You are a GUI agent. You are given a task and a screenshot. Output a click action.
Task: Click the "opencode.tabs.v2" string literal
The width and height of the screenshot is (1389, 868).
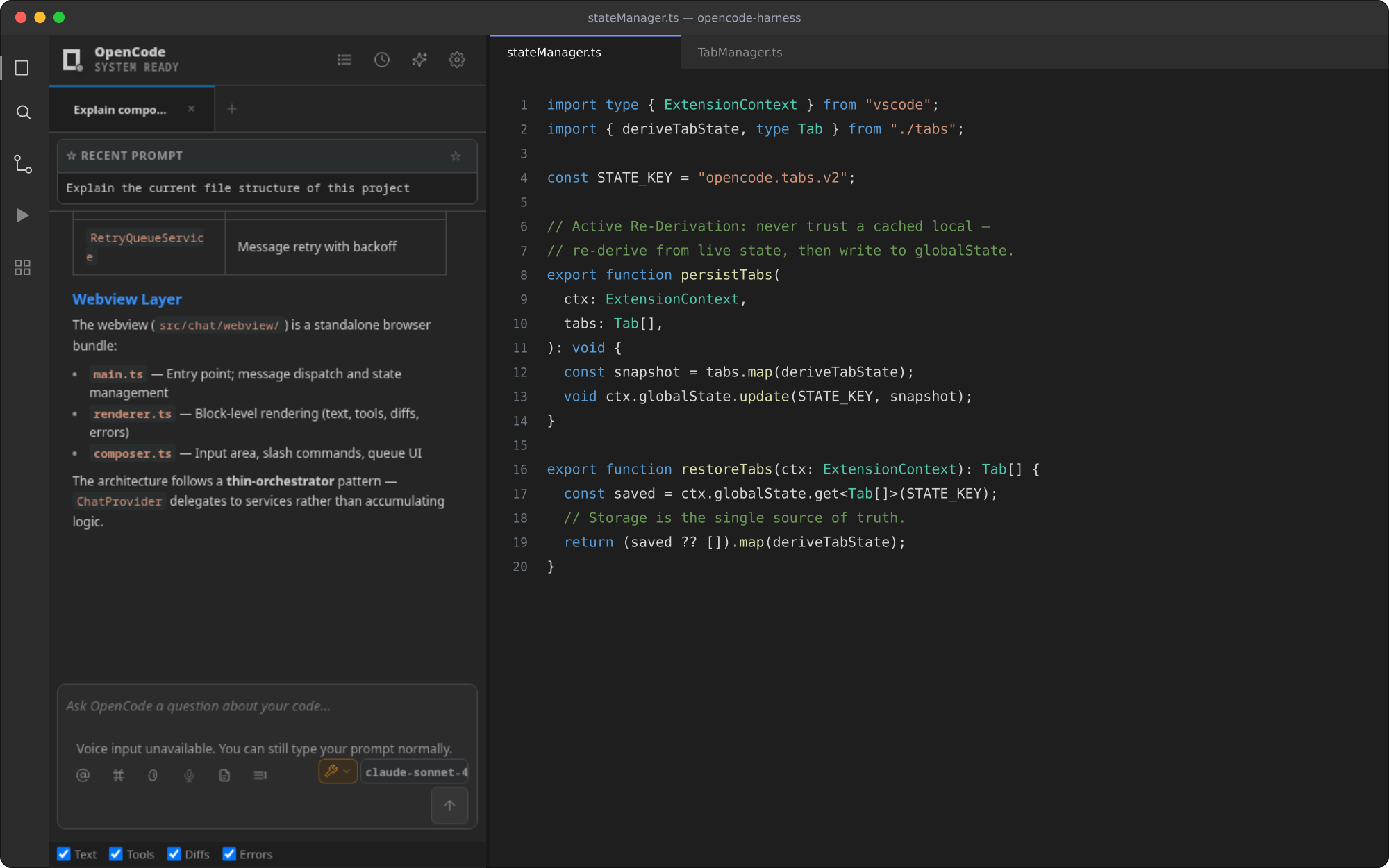(772, 178)
